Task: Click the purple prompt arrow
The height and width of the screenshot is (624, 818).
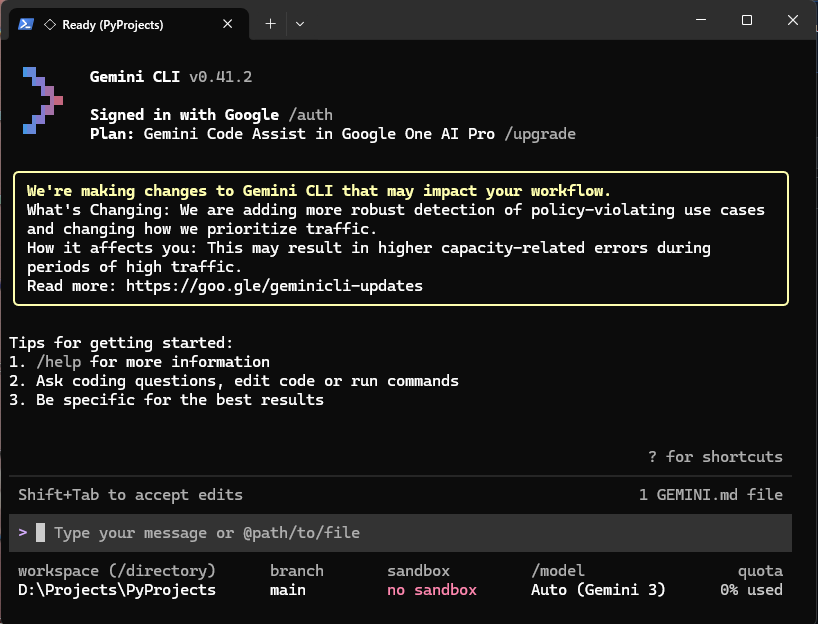Action: tap(22, 533)
